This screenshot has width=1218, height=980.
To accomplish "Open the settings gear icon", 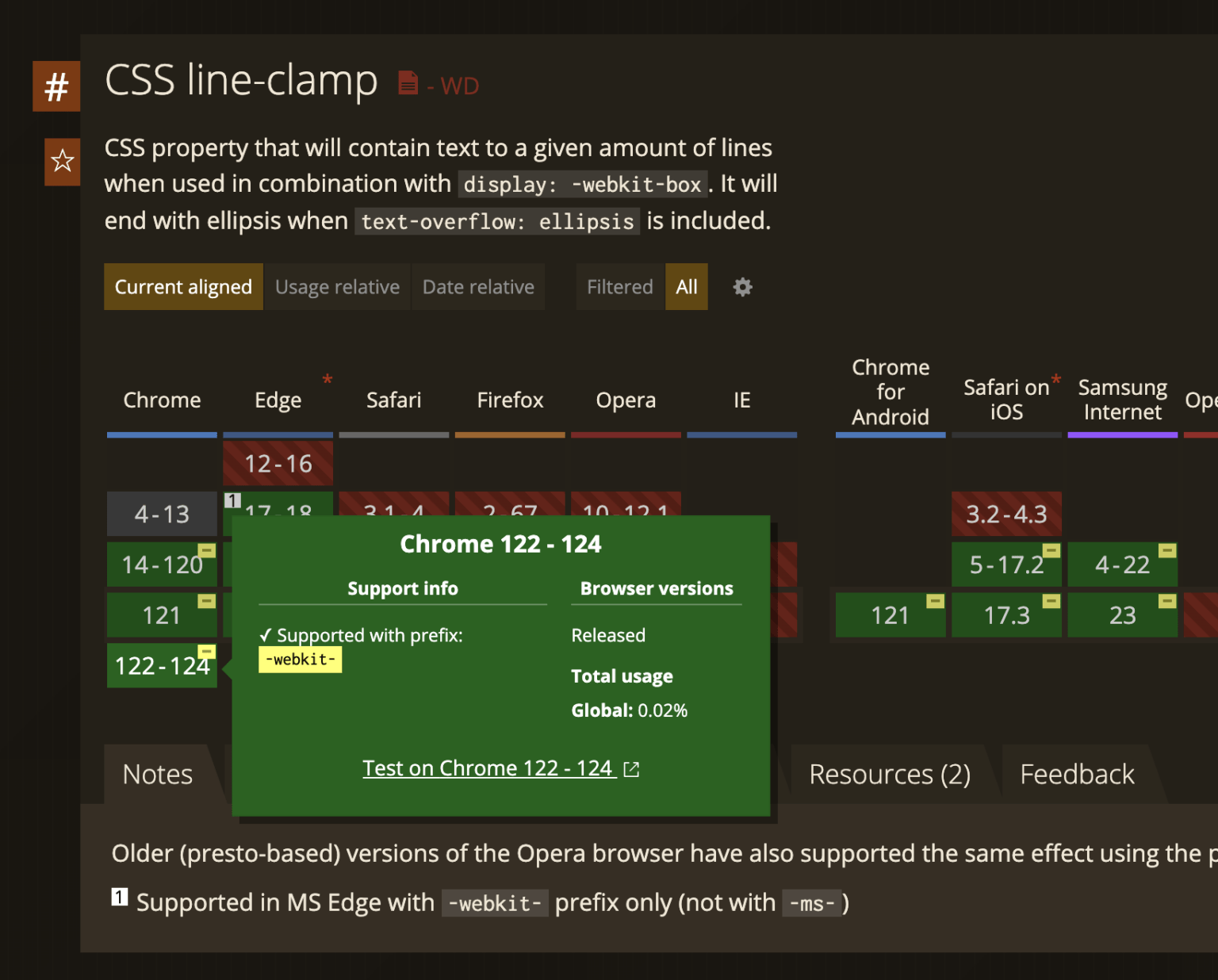I will coord(742,287).
